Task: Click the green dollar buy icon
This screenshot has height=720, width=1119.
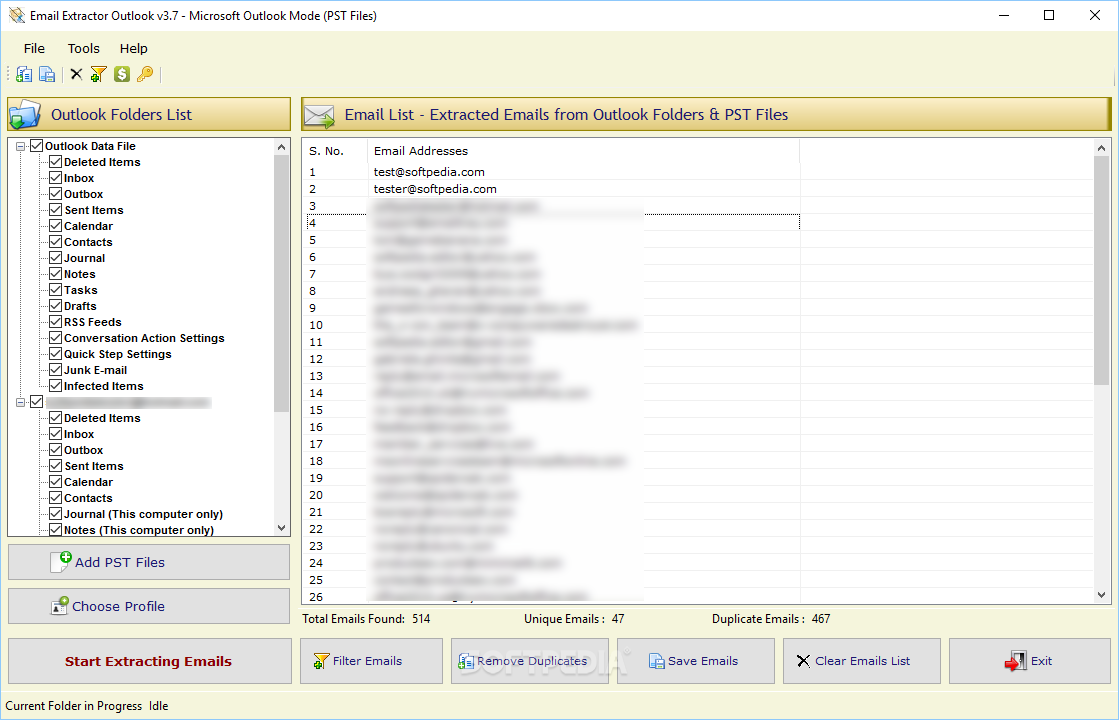Action: pyautogui.click(x=122, y=74)
